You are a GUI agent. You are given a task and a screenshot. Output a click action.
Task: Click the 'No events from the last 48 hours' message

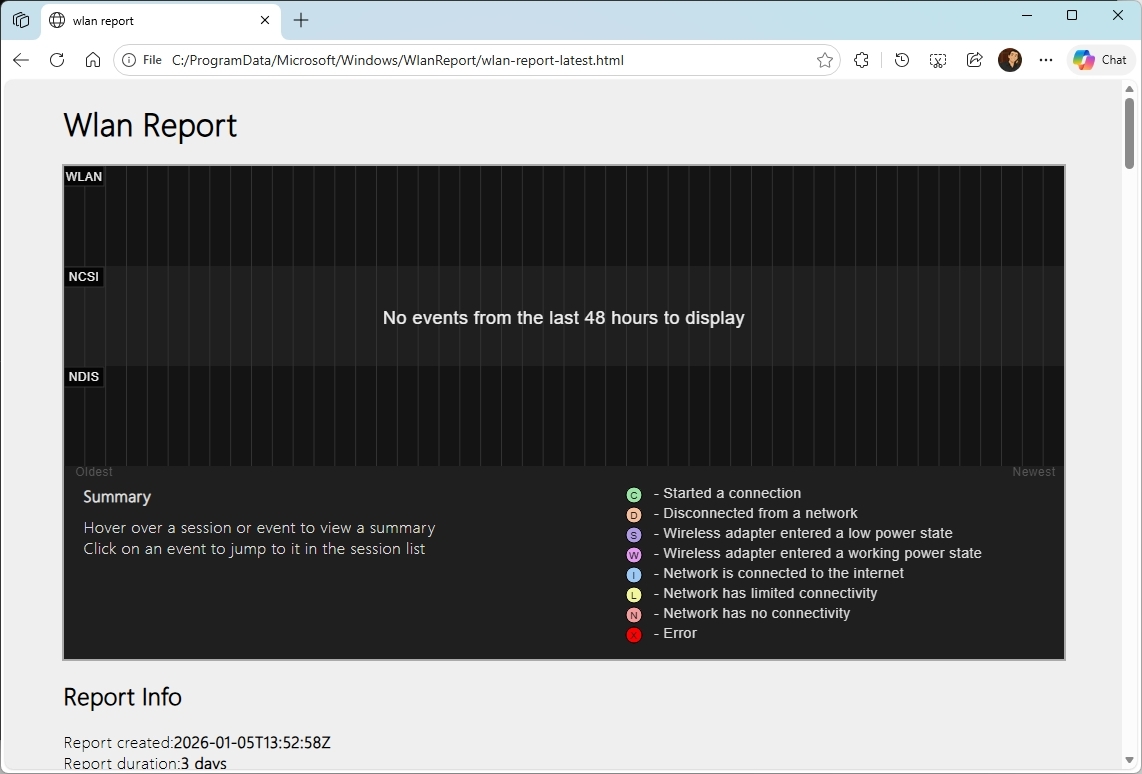coord(564,318)
